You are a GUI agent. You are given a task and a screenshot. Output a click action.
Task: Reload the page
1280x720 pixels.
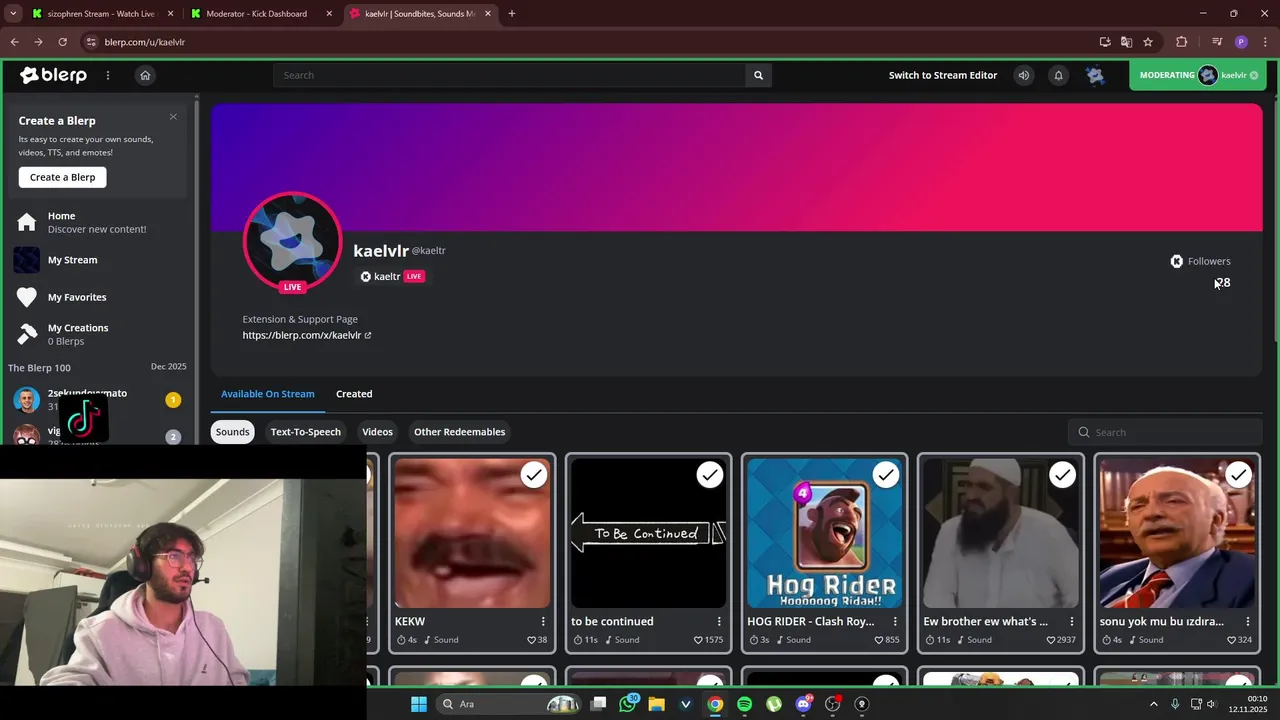62,42
